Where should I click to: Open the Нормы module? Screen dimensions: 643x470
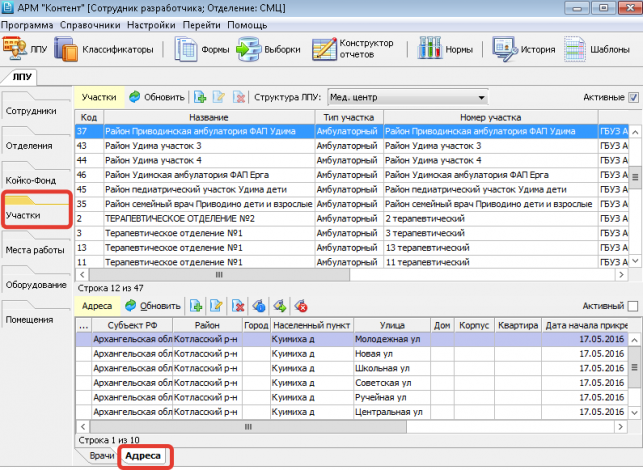(x=445, y=49)
